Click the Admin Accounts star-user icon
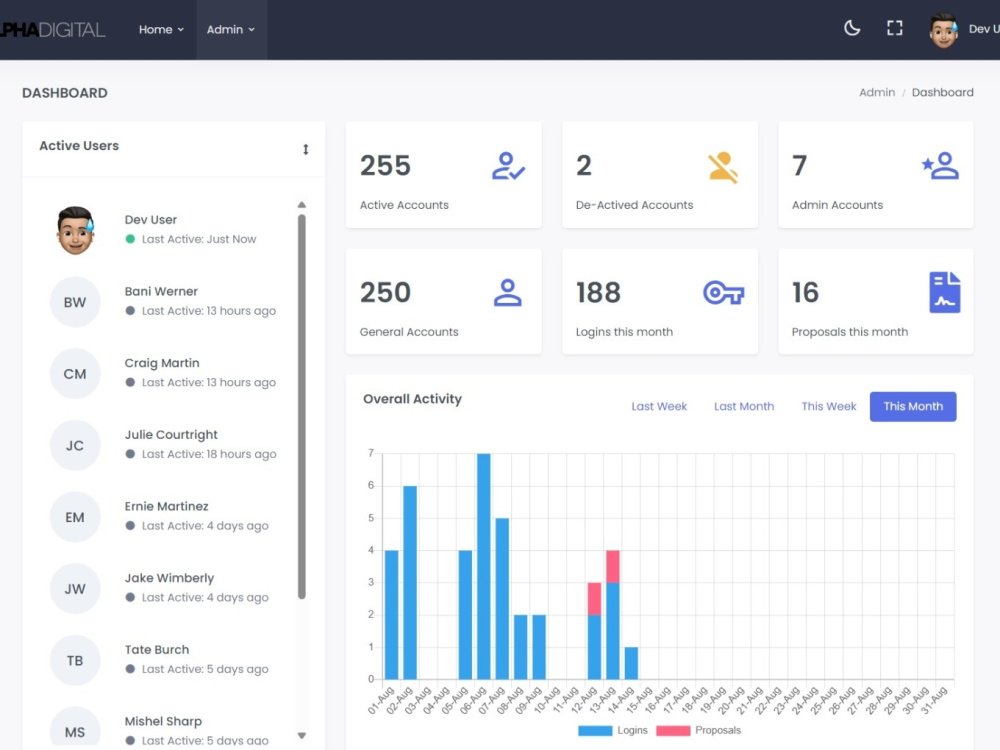The image size is (1000, 750). (940, 166)
